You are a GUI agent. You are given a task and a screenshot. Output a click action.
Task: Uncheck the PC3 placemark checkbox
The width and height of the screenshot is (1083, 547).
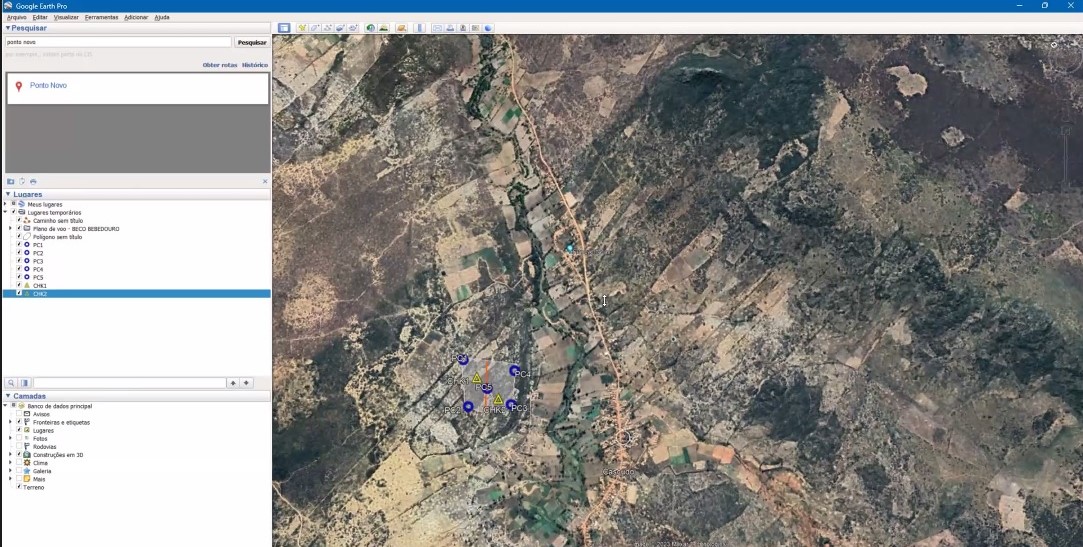tap(19, 261)
